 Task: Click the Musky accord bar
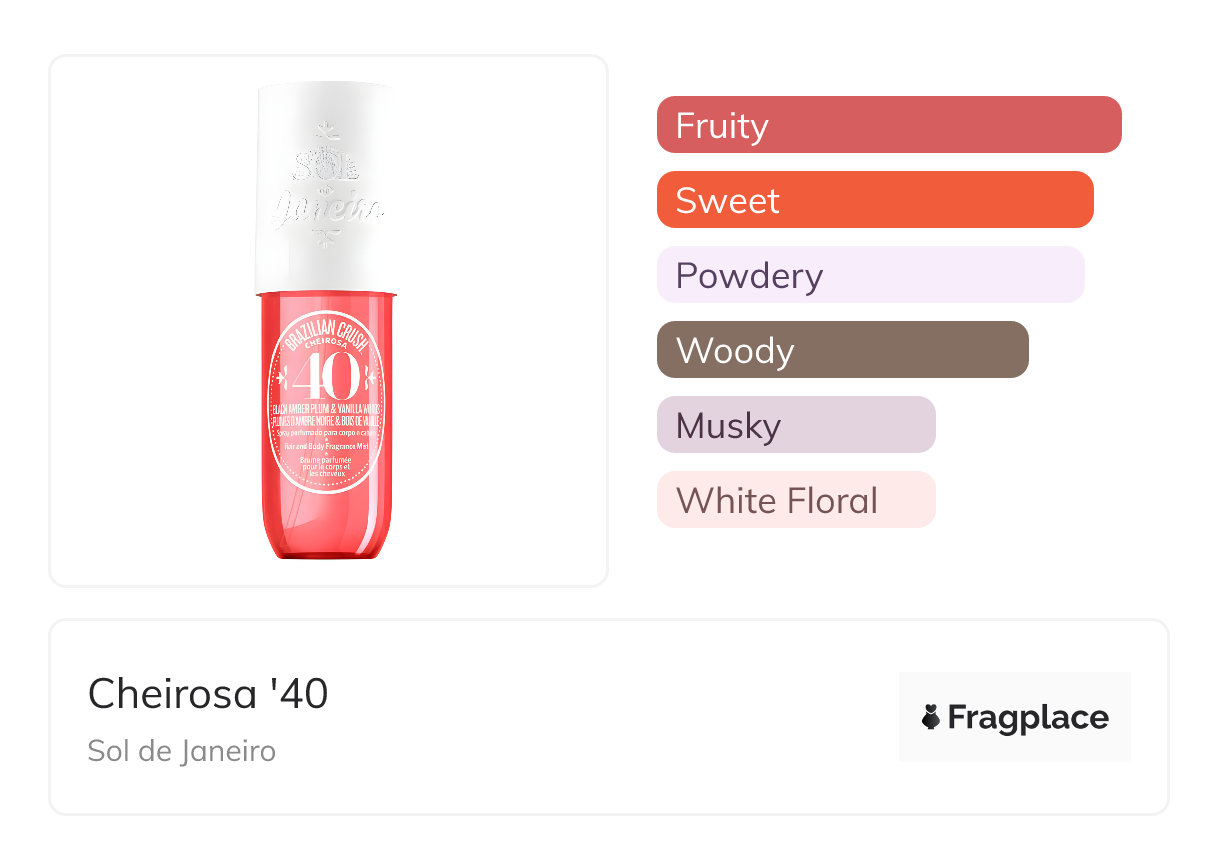[795, 425]
